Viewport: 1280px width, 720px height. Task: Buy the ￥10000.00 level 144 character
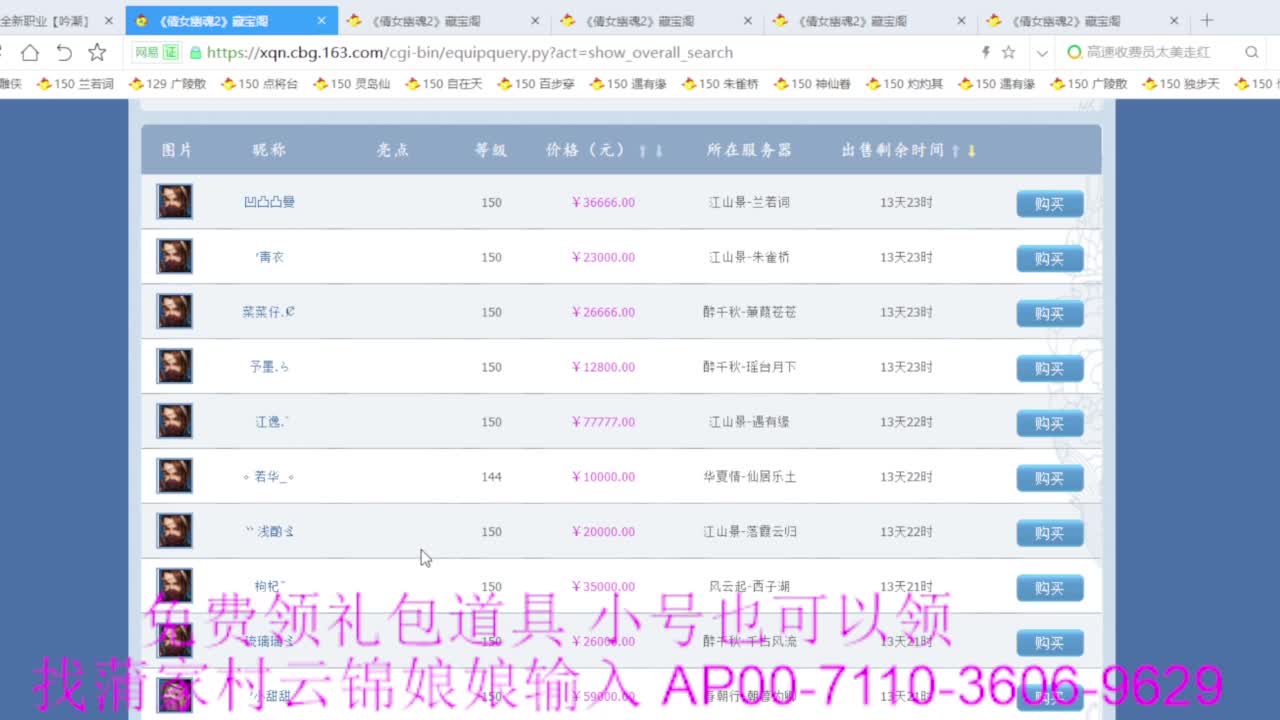[x=1050, y=479]
